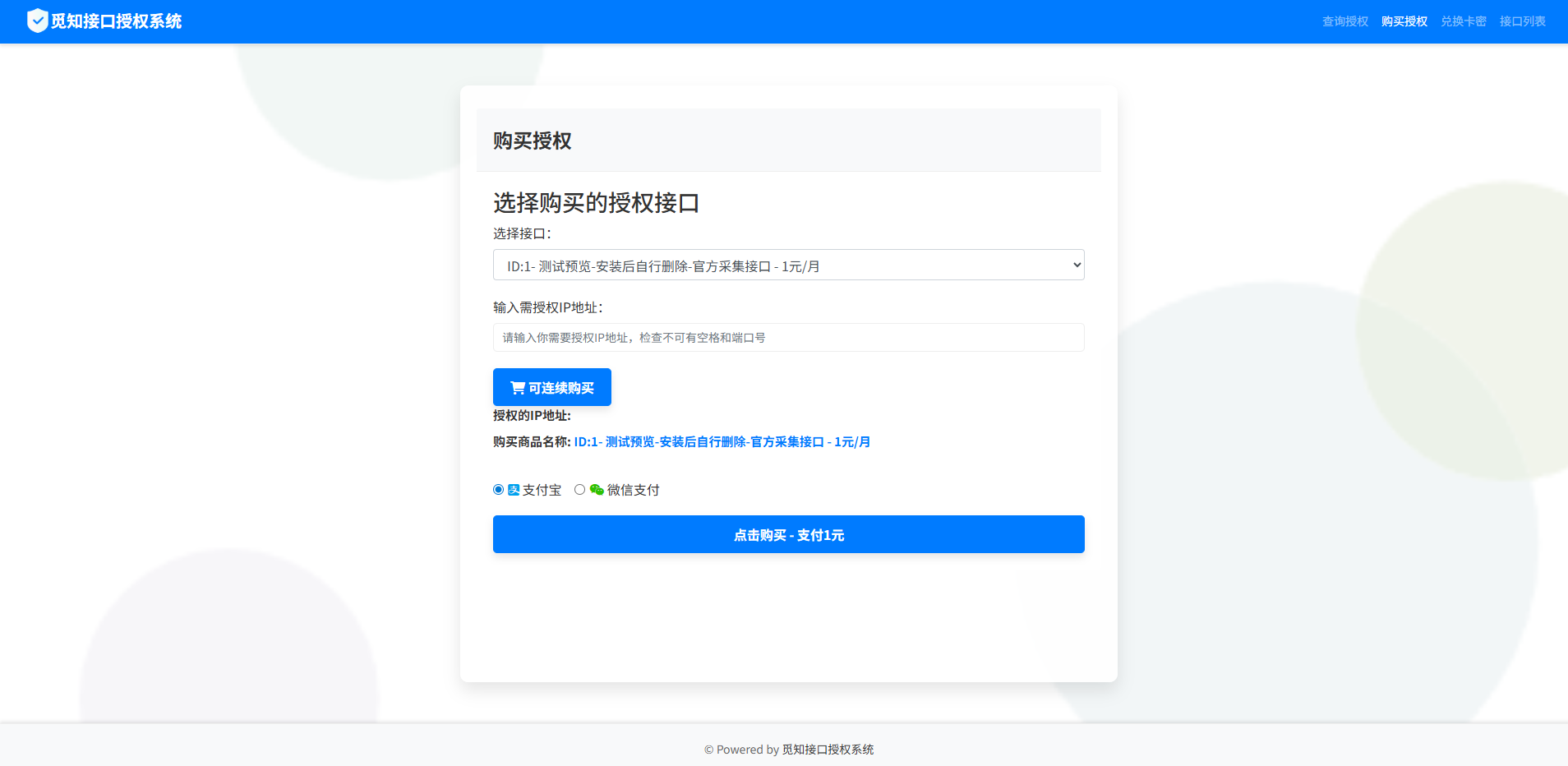Open the ID:1 测试预览 product name link
The image size is (1568, 766).
pos(722,441)
